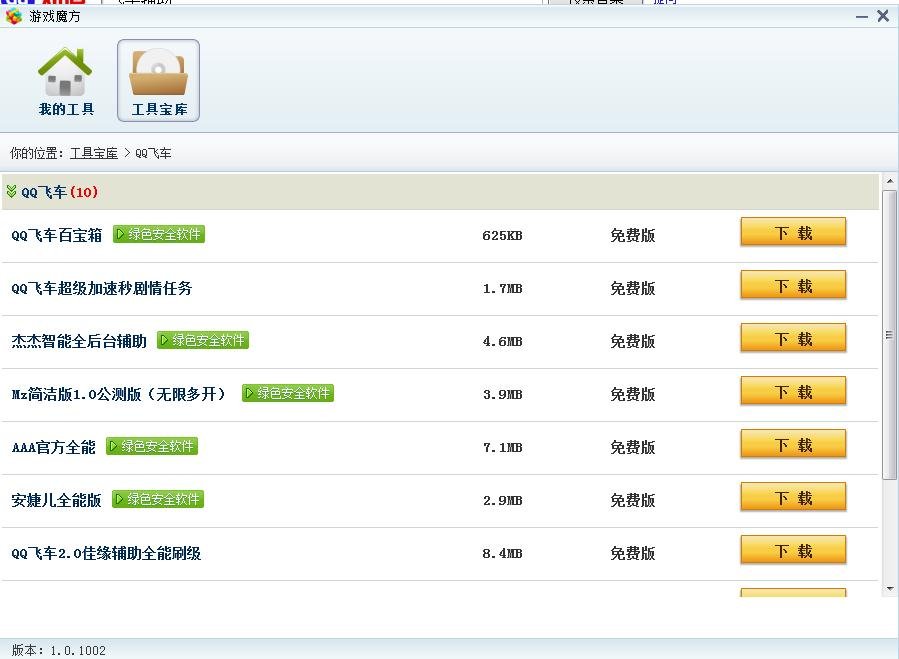The height and width of the screenshot is (659, 899).
Task: Select the tool name QQ飞车百宝箱
Action: click(56, 234)
